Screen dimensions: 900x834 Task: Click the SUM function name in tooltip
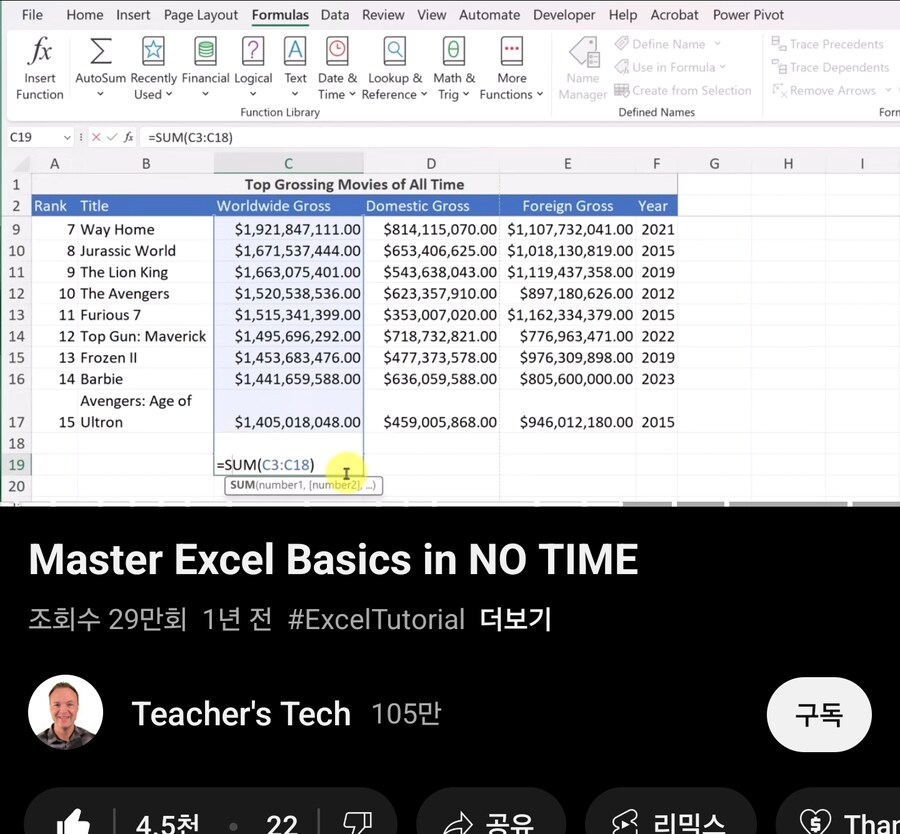pos(242,485)
